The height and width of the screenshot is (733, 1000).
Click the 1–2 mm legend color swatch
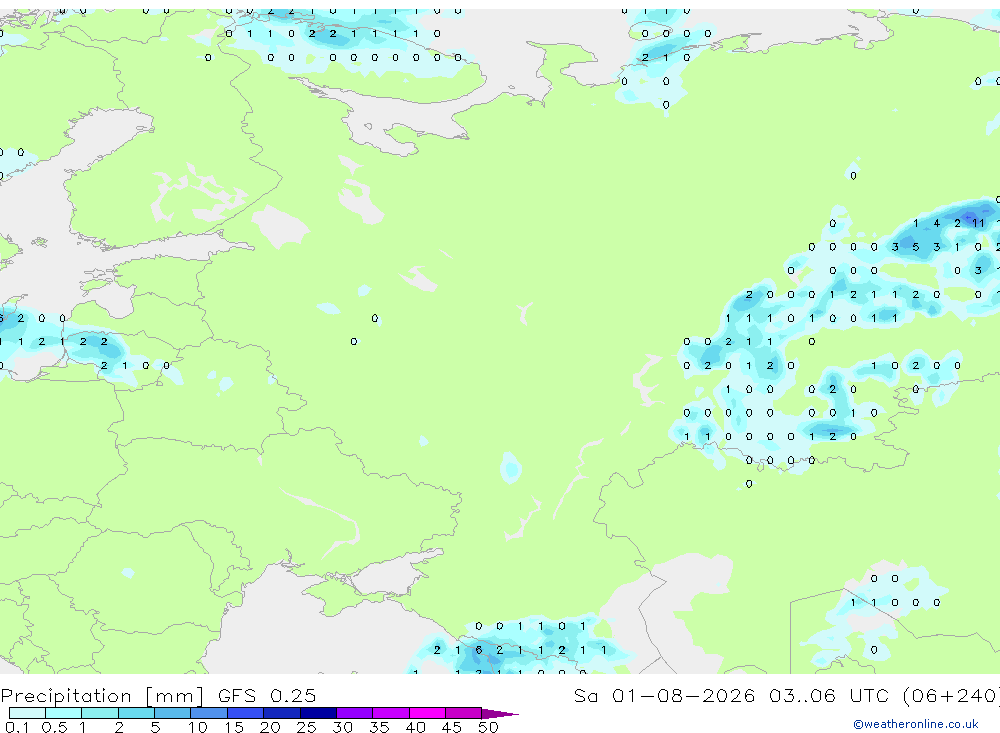[x=100, y=713]
